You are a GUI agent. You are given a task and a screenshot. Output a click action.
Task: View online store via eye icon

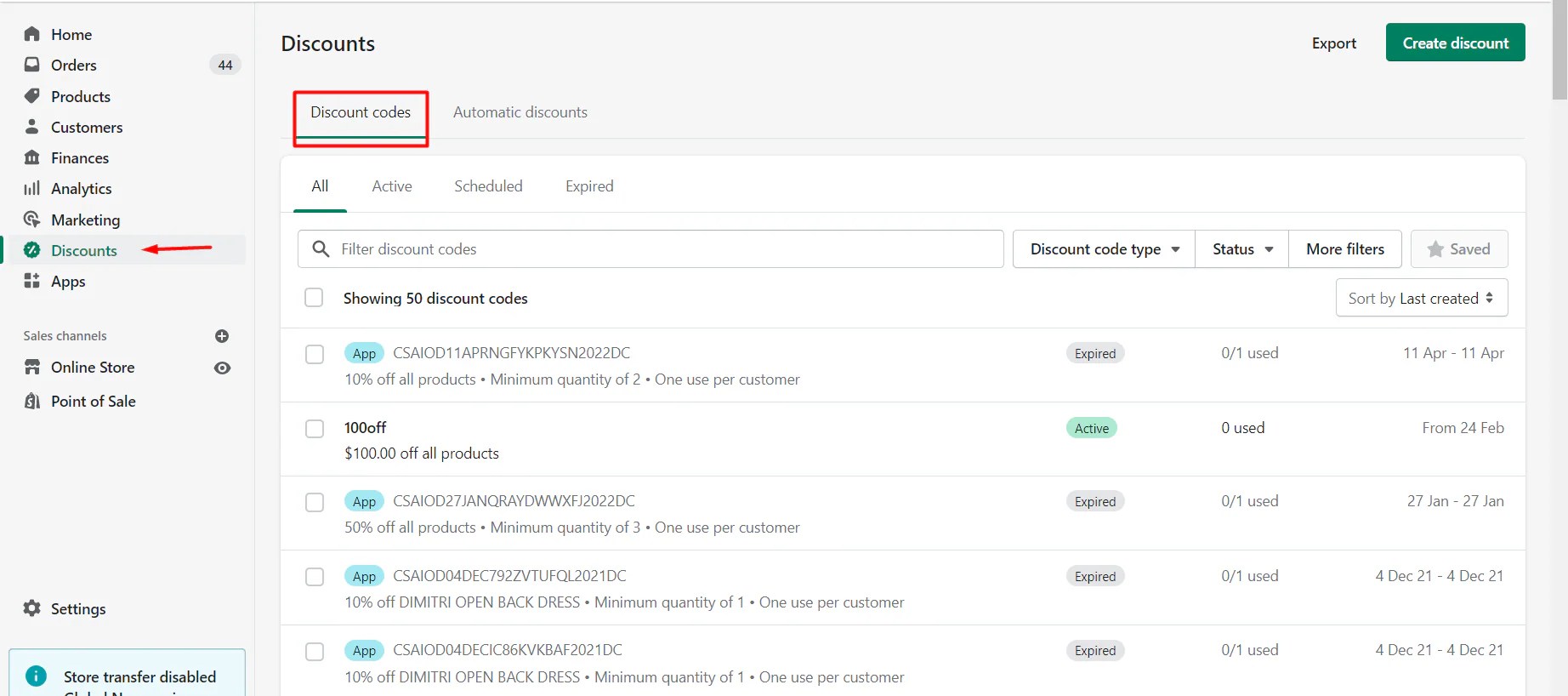[222, 368]
